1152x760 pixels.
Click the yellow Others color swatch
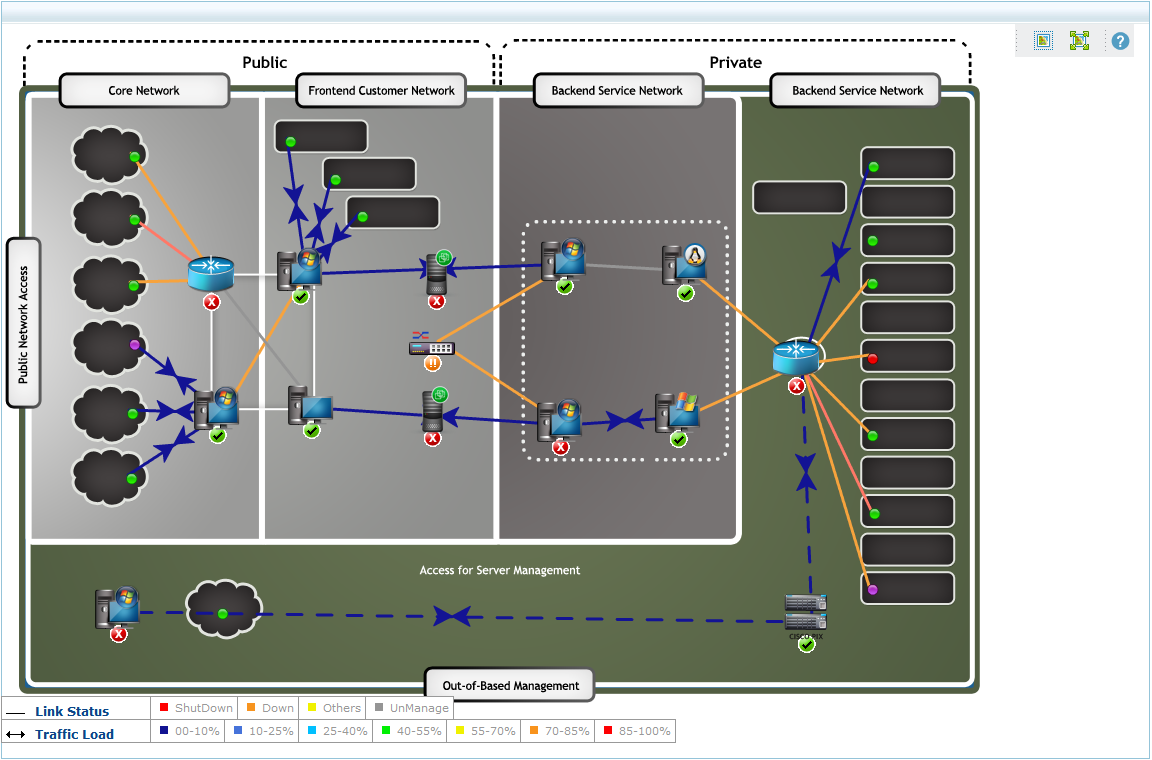pos(312,707)
